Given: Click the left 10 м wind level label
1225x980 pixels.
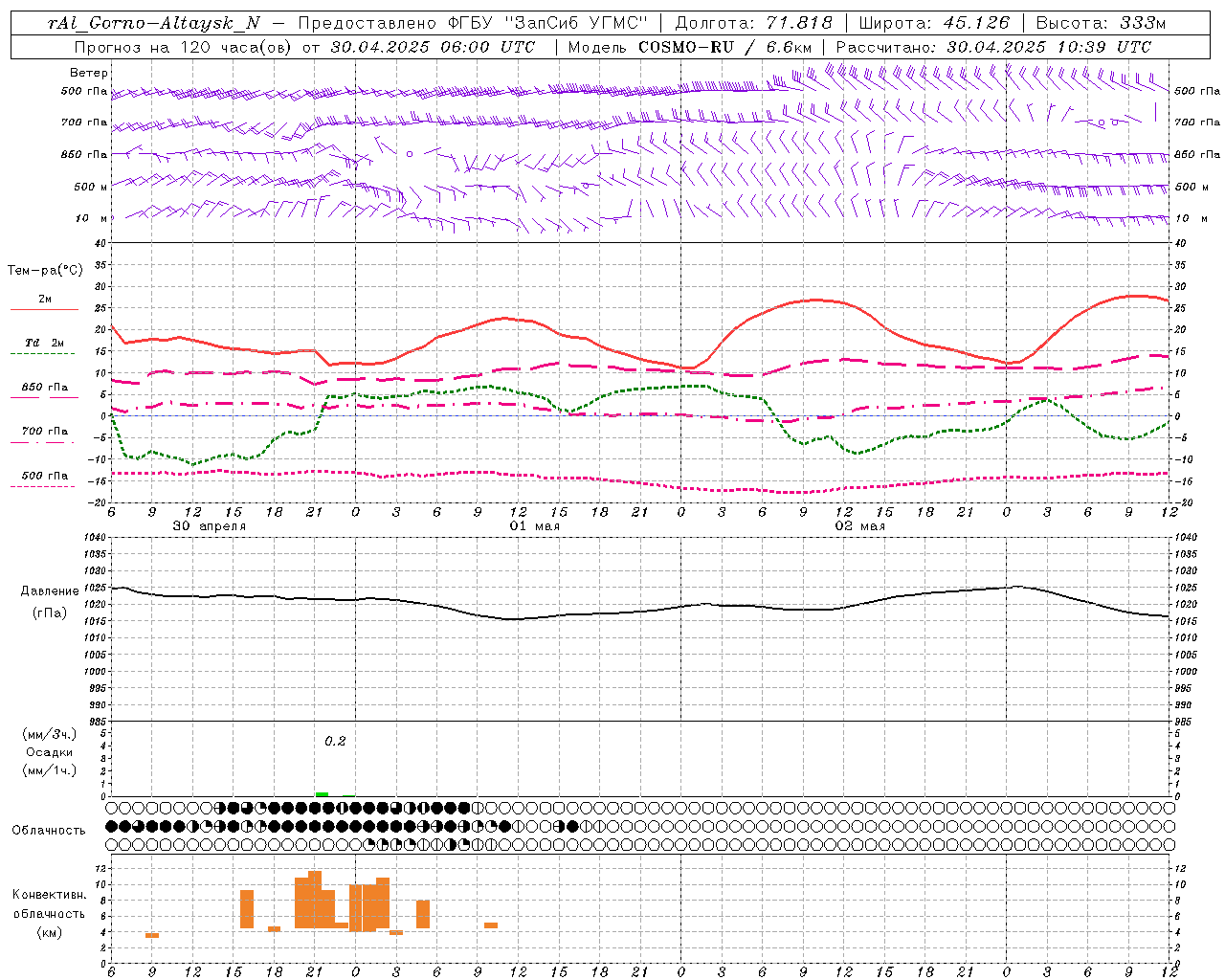Looking at the screenshot, I should tap(92, 218).
